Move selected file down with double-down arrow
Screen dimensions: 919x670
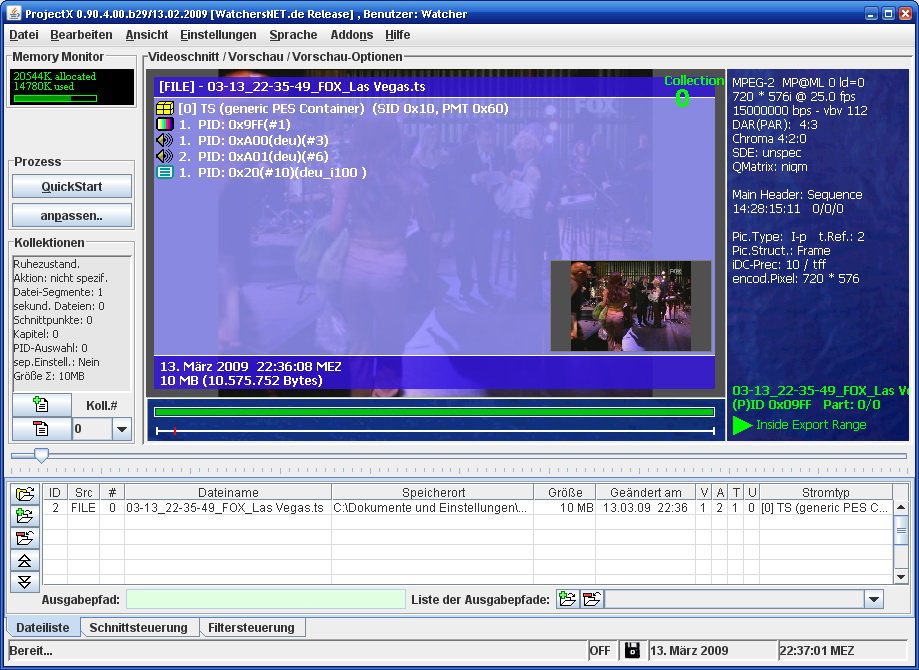(x=25, y=581)
